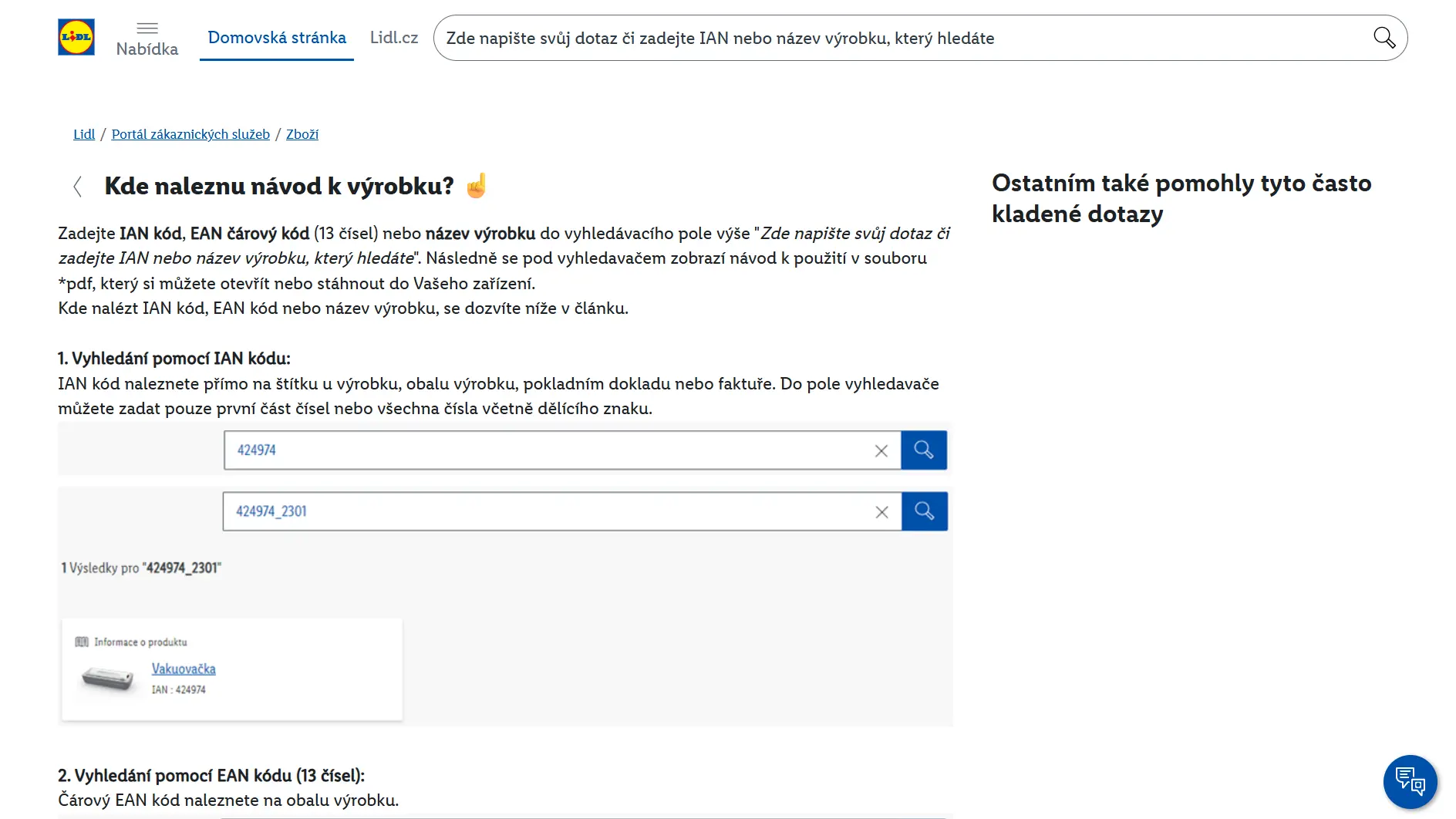The height and width of the screenshot is (819, 1456).
Task: Select the Domovská stránka tab
Action: coord(277,38)
